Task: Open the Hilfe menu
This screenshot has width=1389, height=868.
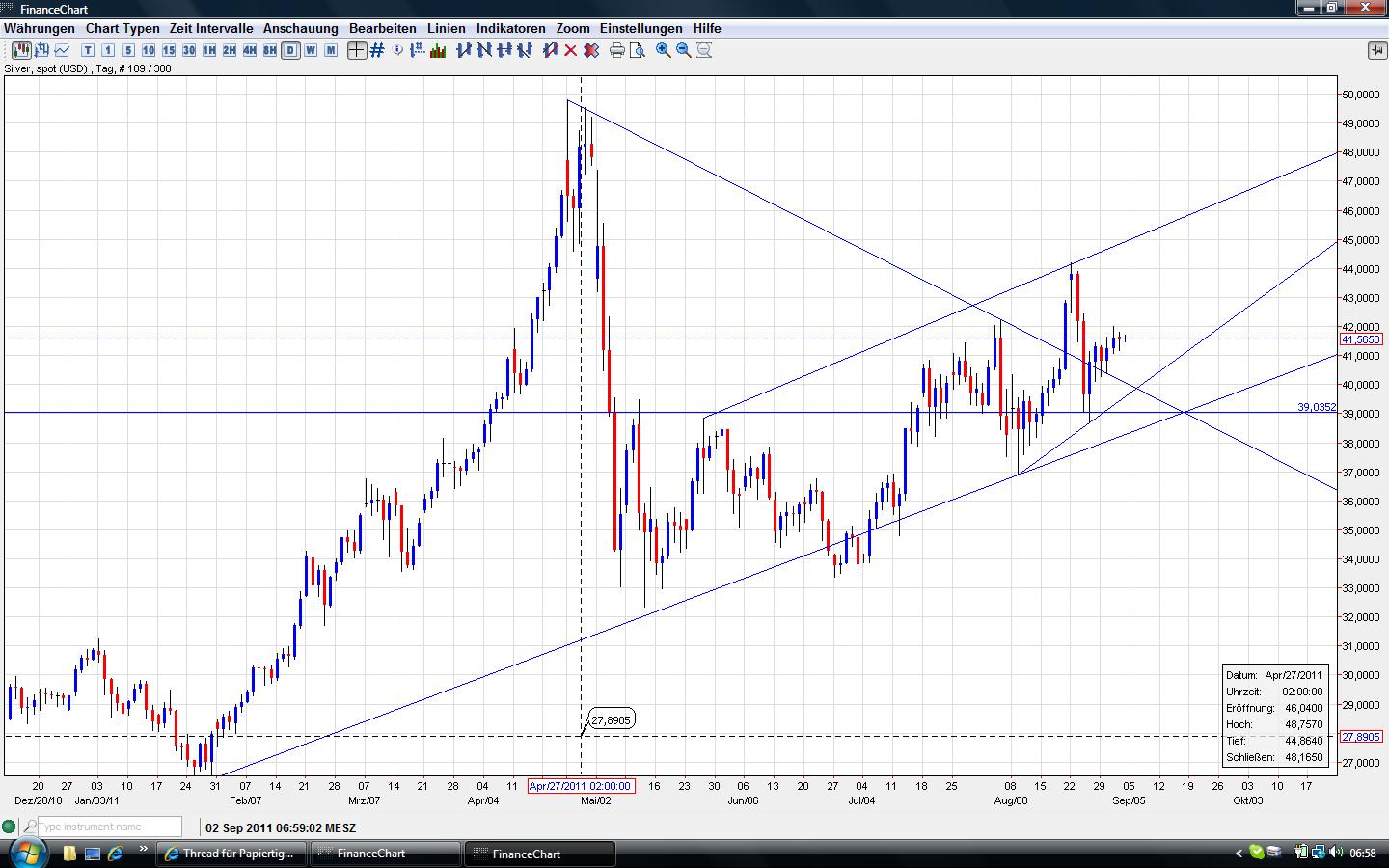Action: coord(707,28)
